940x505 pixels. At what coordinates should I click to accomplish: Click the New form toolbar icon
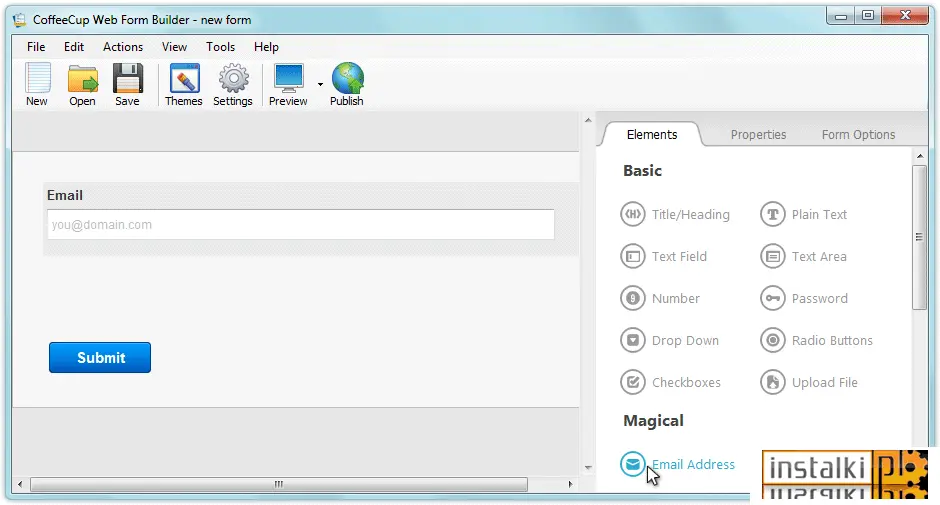click(37, 85)
